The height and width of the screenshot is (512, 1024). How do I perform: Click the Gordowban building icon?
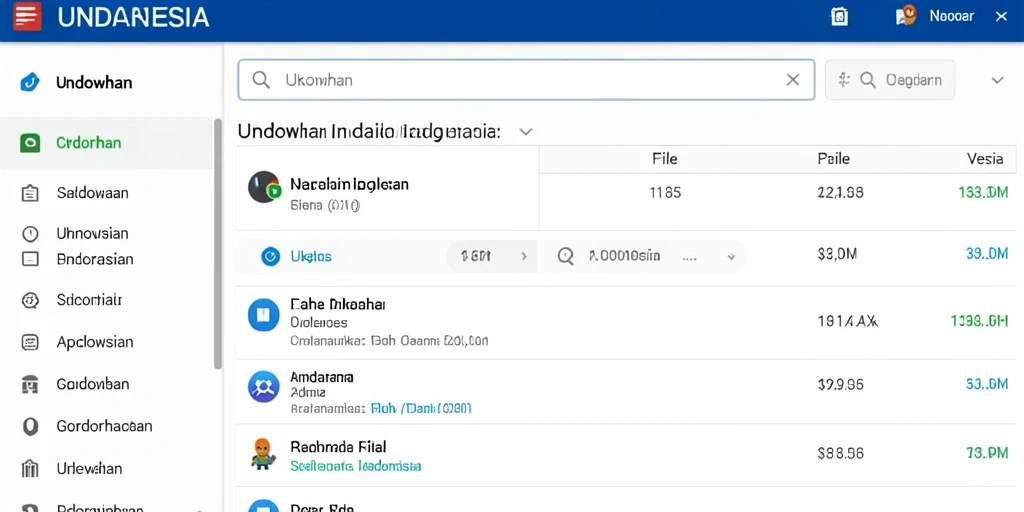[x=30, y=385]
